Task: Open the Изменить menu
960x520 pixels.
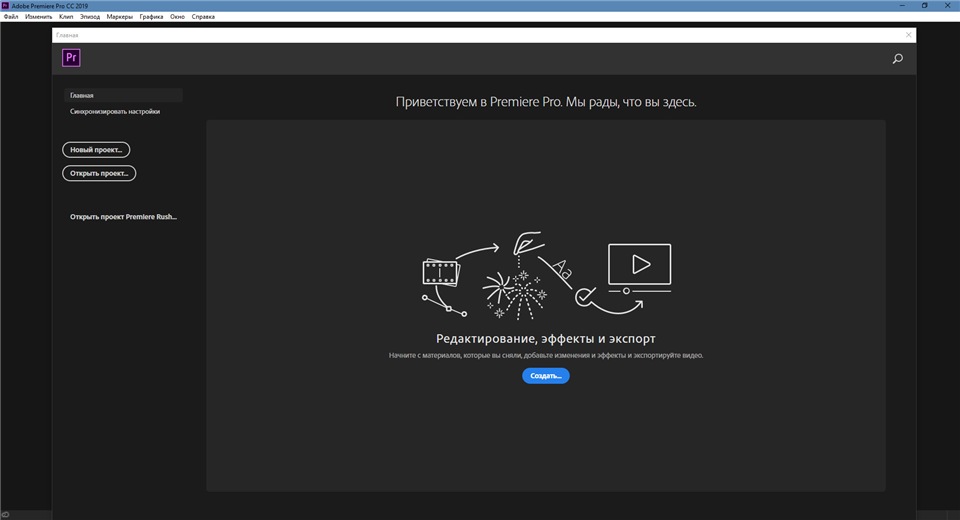Action: coord(39,17)
